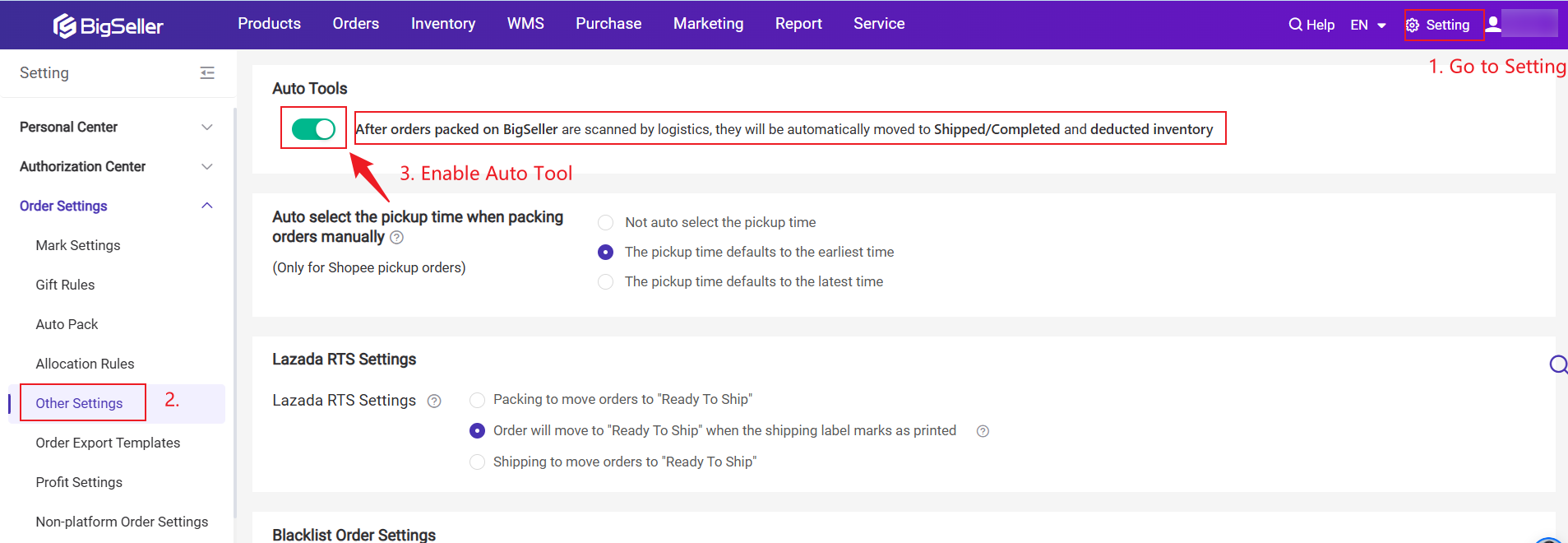Toggle the Auto Tools switch
The width and height of the screenshot is (1568, 543).
pos(313,129)
